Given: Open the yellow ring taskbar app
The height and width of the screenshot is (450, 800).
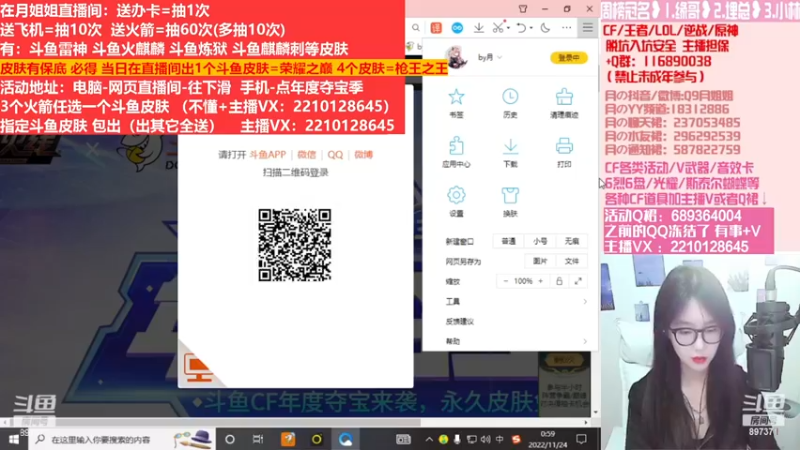Looking at the screenshot, I should [x=317, y=439].
